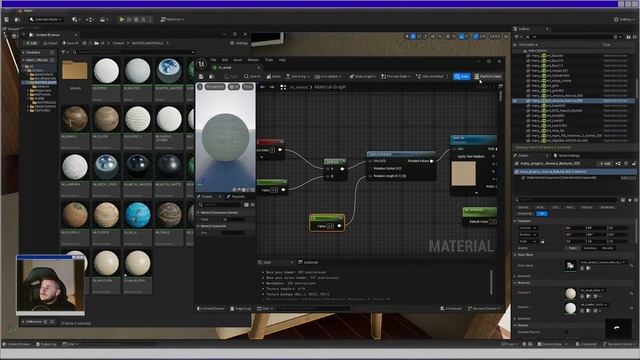Click the graph navigate forward arrow

pyautogui.click(x=272, y=87)
